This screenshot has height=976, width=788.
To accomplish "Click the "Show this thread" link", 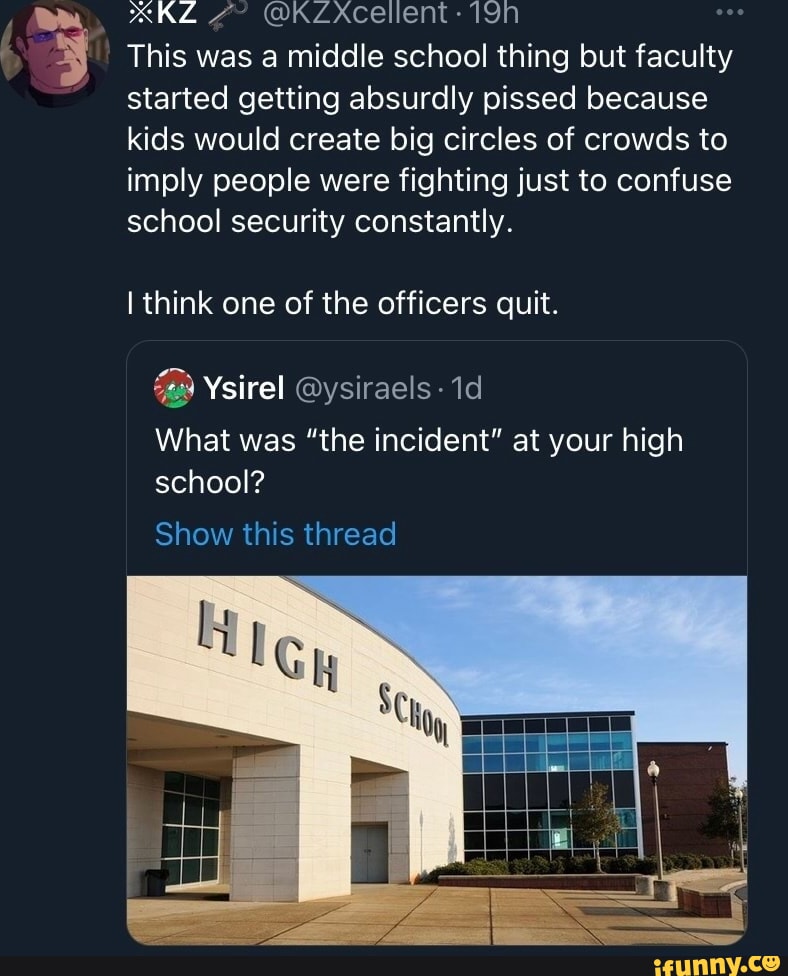I will [x=276, y=534].
